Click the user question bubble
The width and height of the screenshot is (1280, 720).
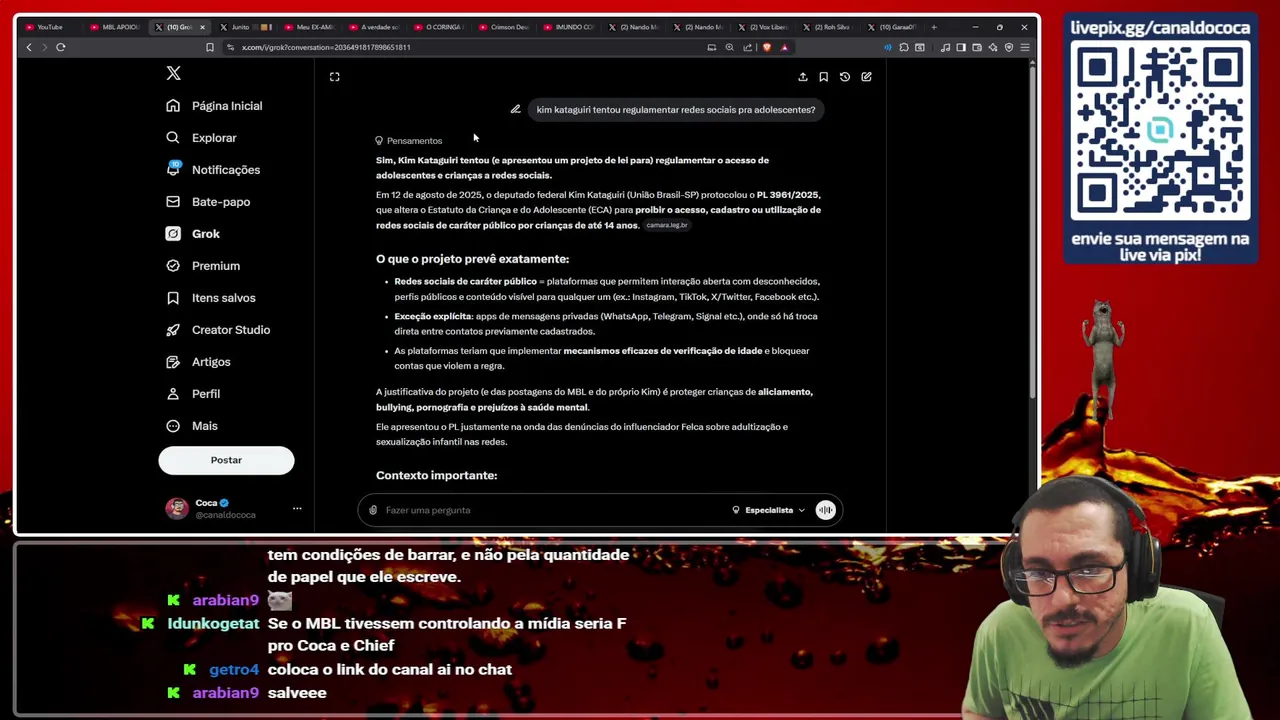(676, 110)
